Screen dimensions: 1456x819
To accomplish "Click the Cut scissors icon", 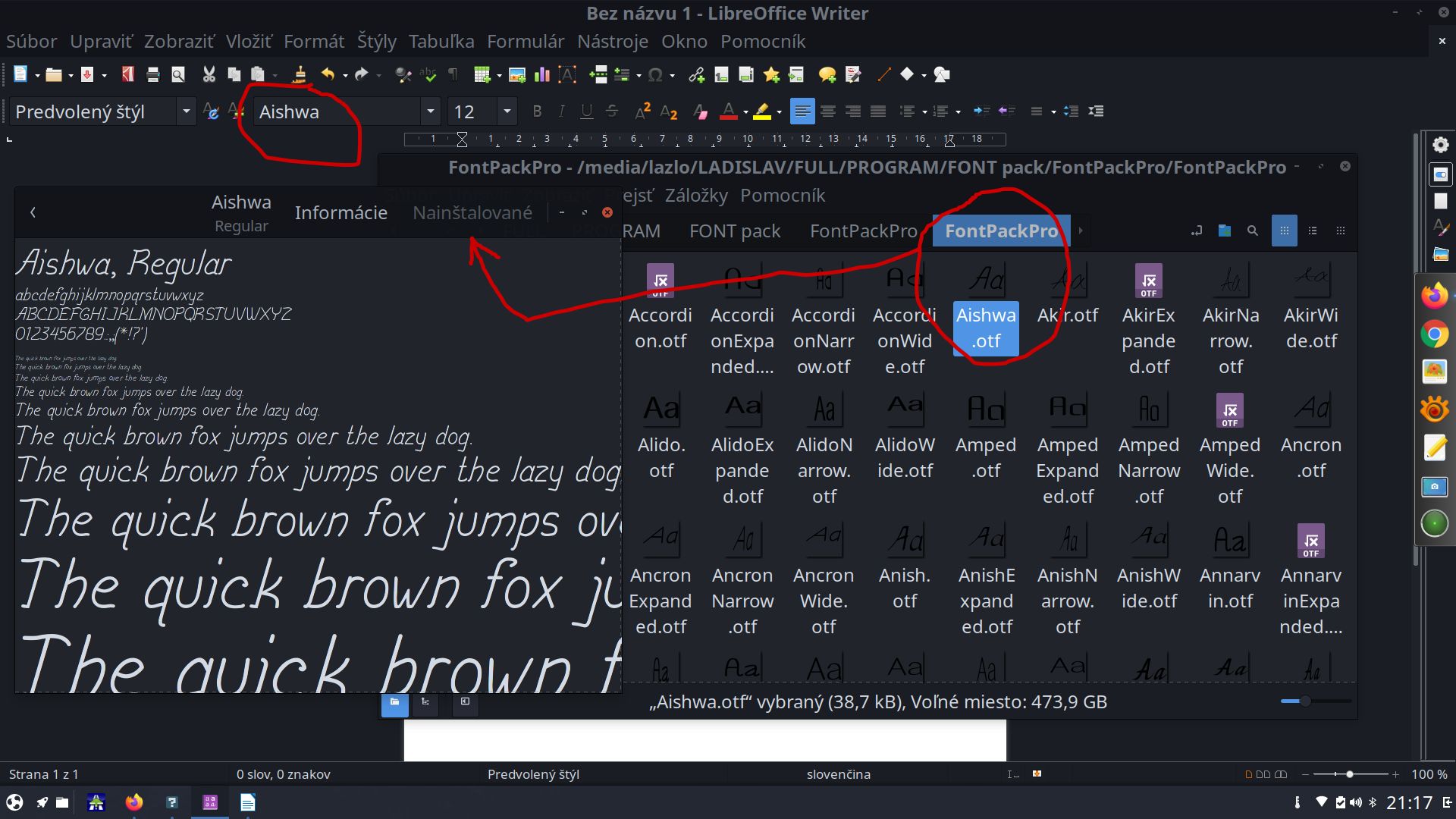I will (209, 74).
